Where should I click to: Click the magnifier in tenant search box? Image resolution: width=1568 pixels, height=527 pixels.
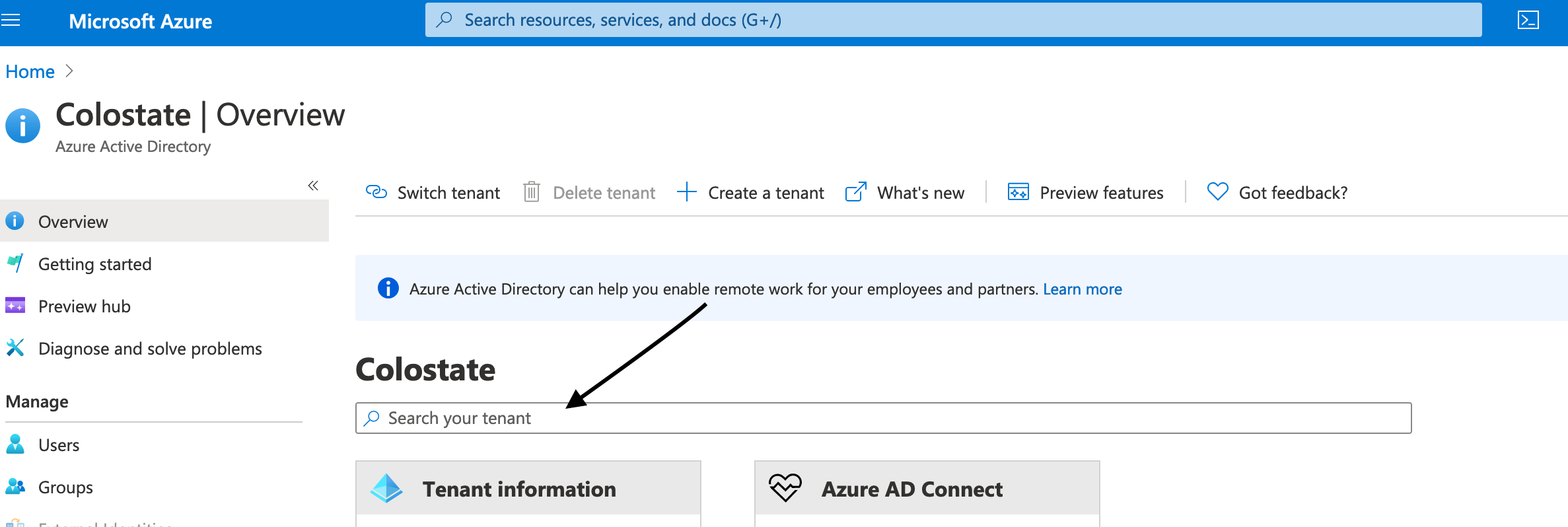372,418
